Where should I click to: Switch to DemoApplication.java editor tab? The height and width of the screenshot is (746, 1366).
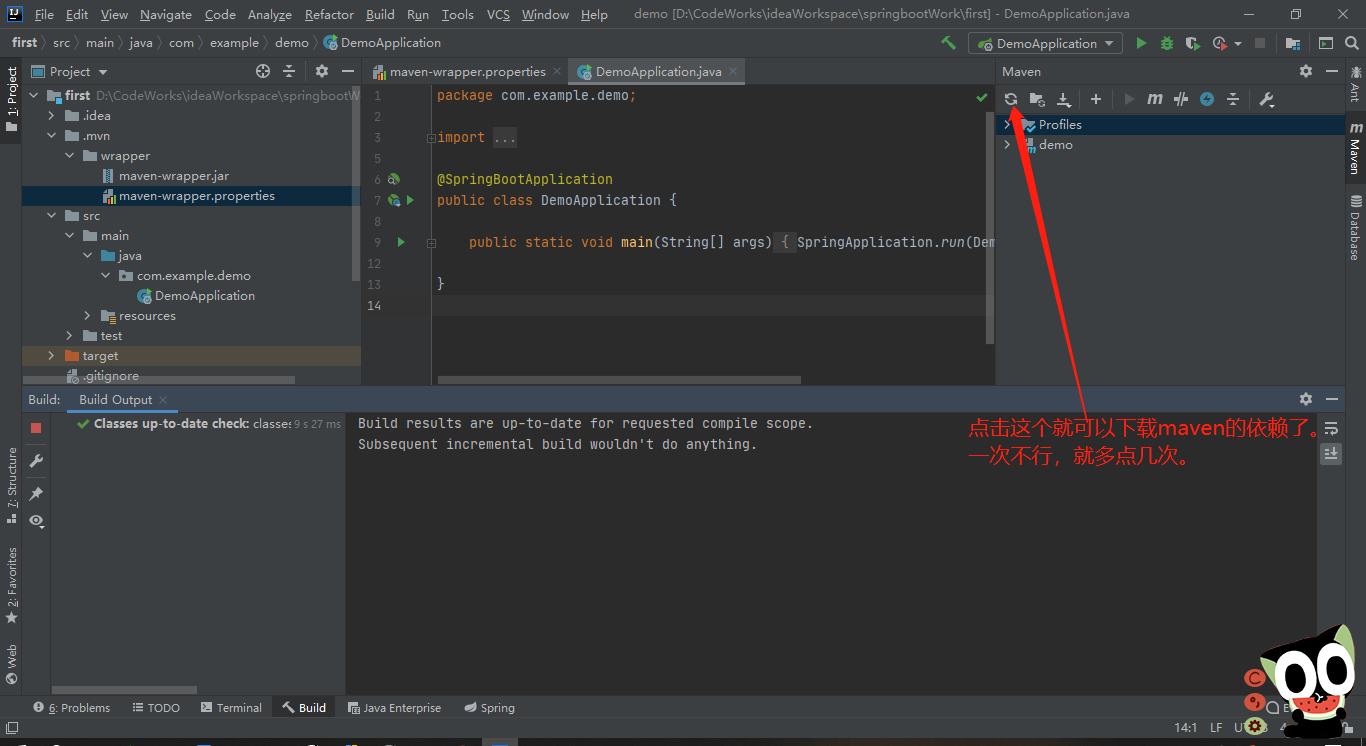pyautogui.click(x=658, y=71)
